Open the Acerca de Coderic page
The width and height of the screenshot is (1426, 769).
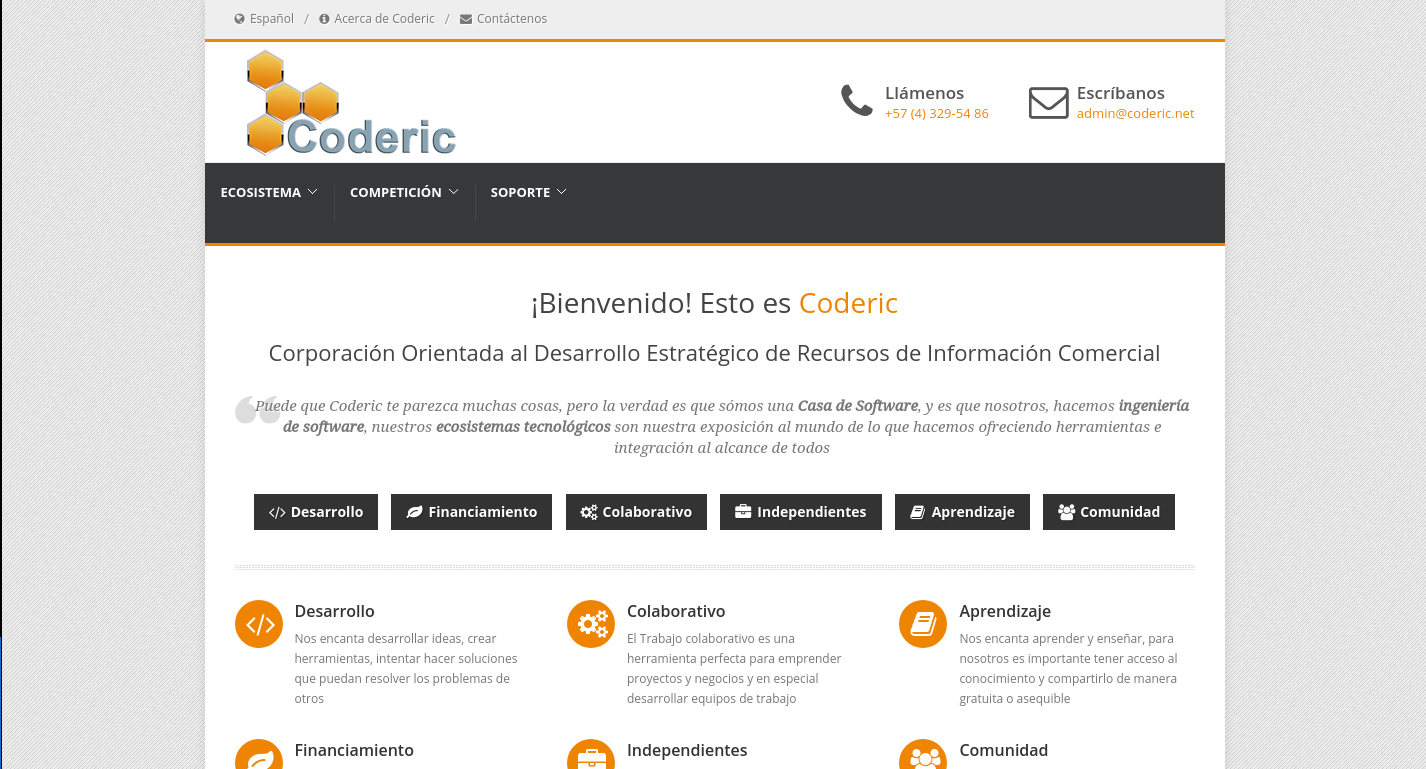384,19
